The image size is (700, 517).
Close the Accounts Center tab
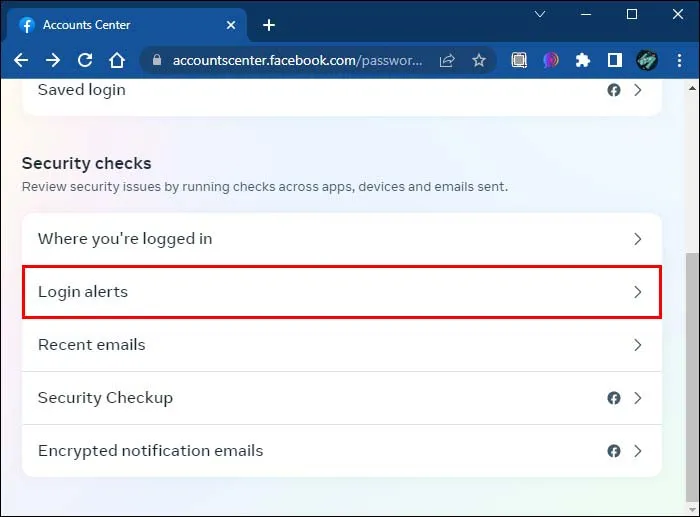click(x=231, y=25)
